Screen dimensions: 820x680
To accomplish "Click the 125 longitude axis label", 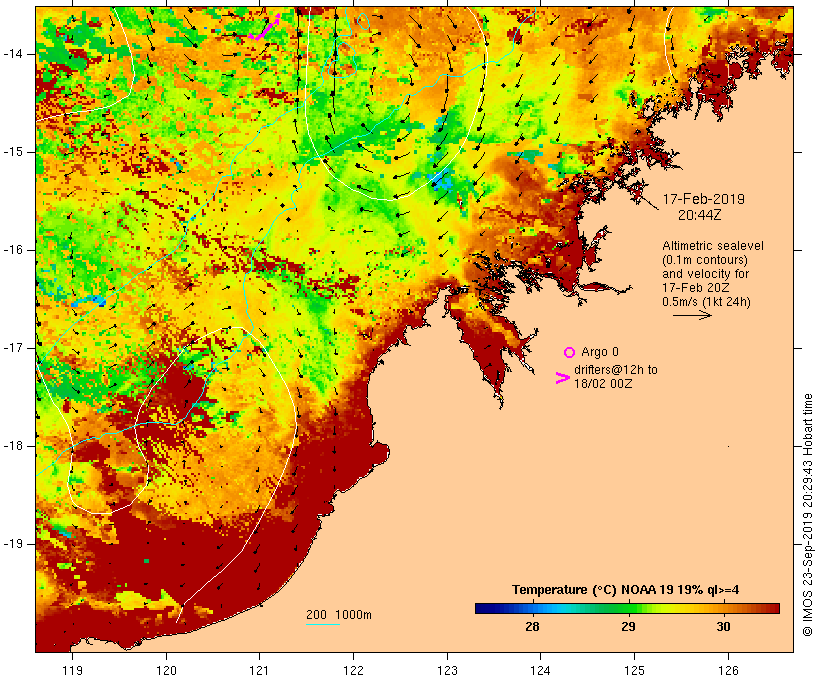I will pos(634,670).
